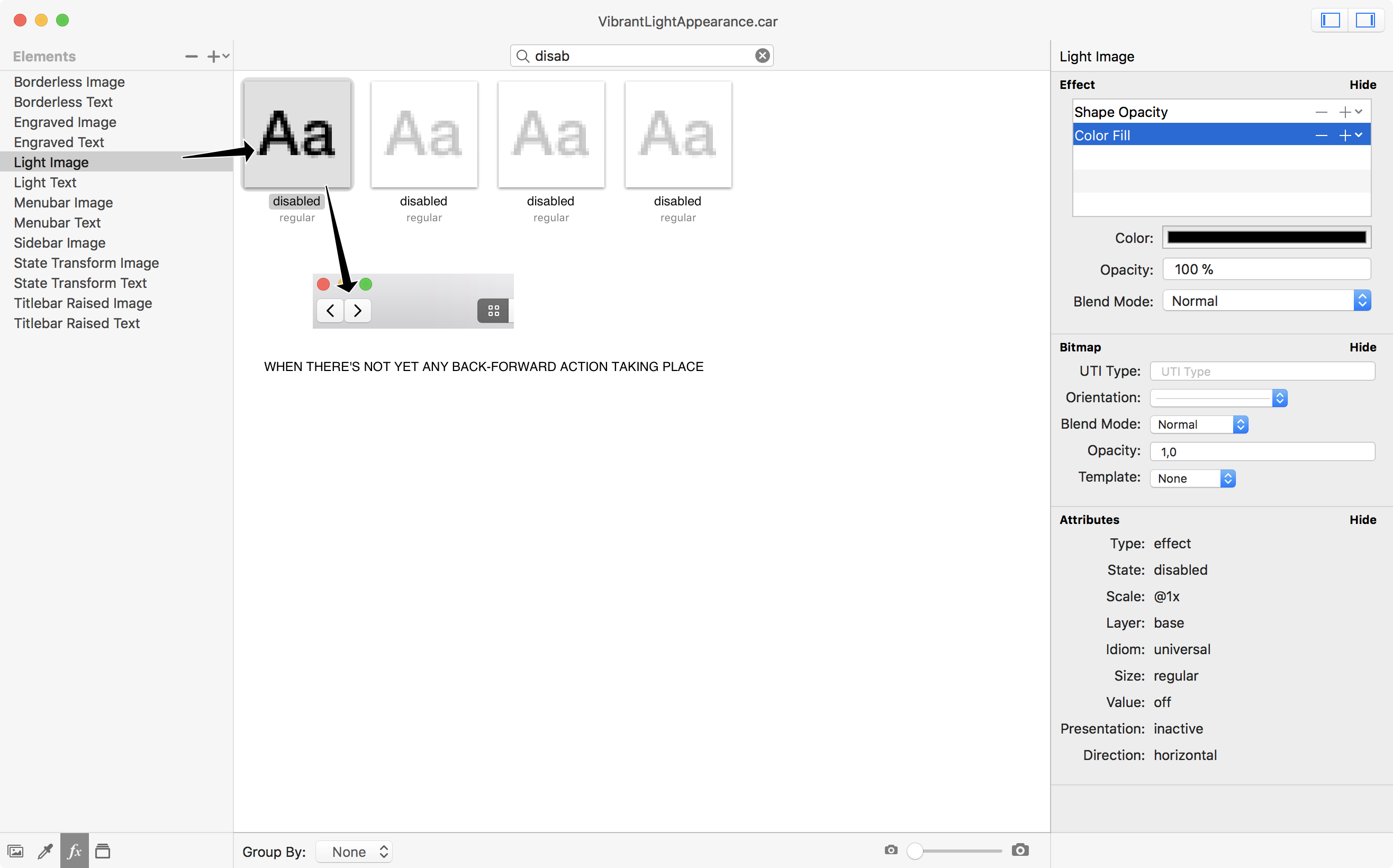Click the forward chevron in preview image
The height and width of the screenshot is (868, 1393).
tap(358, 311)
